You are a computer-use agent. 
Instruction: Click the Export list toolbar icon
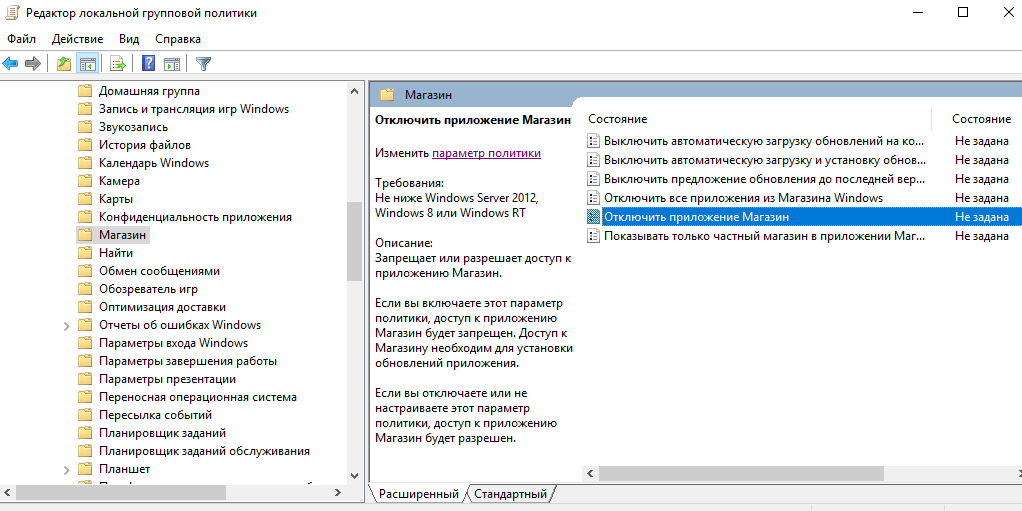tap(118, 64)
